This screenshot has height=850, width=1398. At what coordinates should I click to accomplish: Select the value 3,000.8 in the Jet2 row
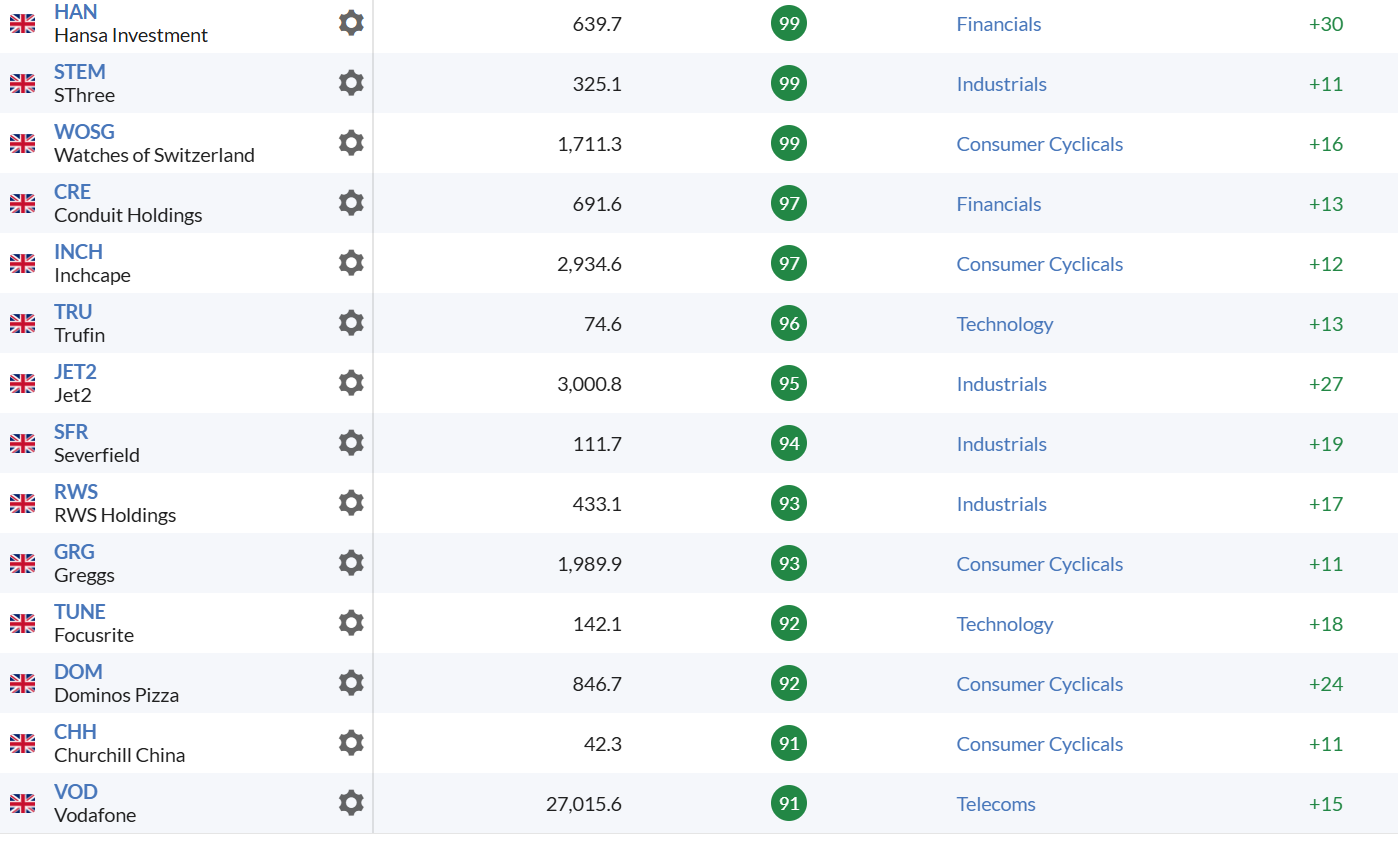click(590, 384)
